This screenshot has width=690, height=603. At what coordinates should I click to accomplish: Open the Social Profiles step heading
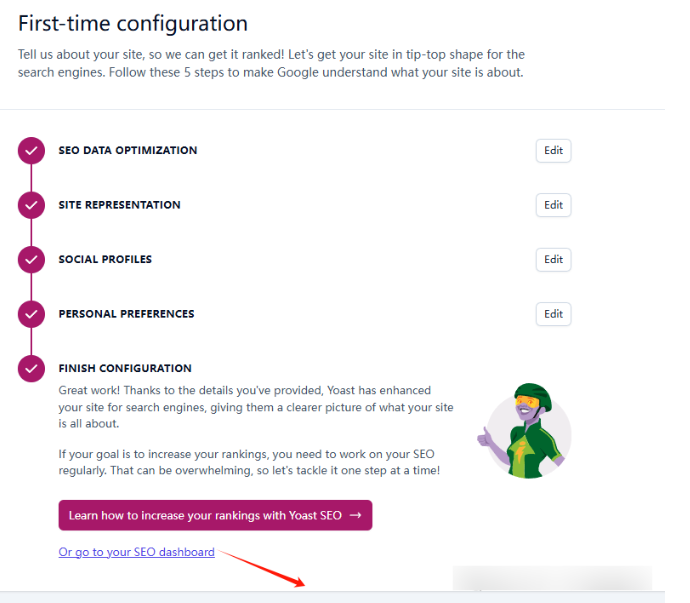(x=106, y=260)
